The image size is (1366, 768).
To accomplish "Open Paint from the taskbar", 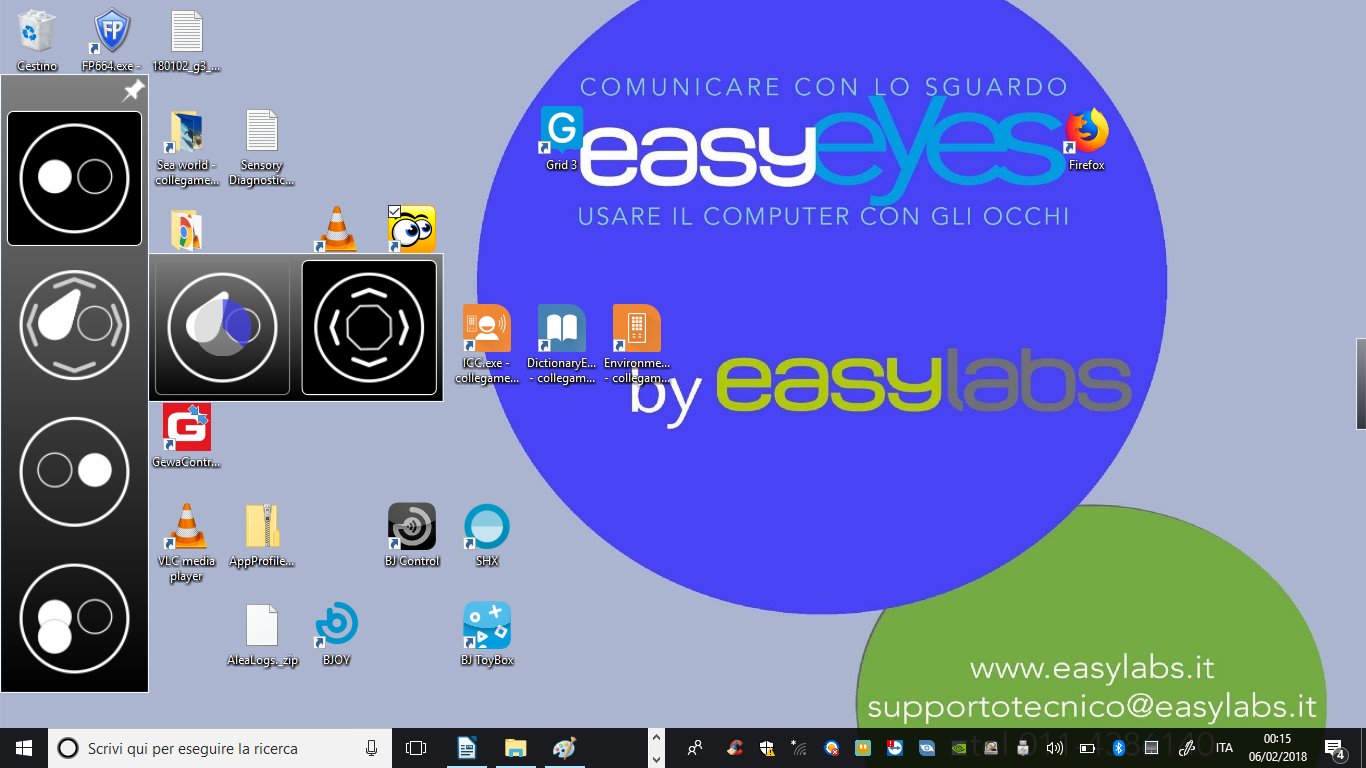I will (564, 748).
